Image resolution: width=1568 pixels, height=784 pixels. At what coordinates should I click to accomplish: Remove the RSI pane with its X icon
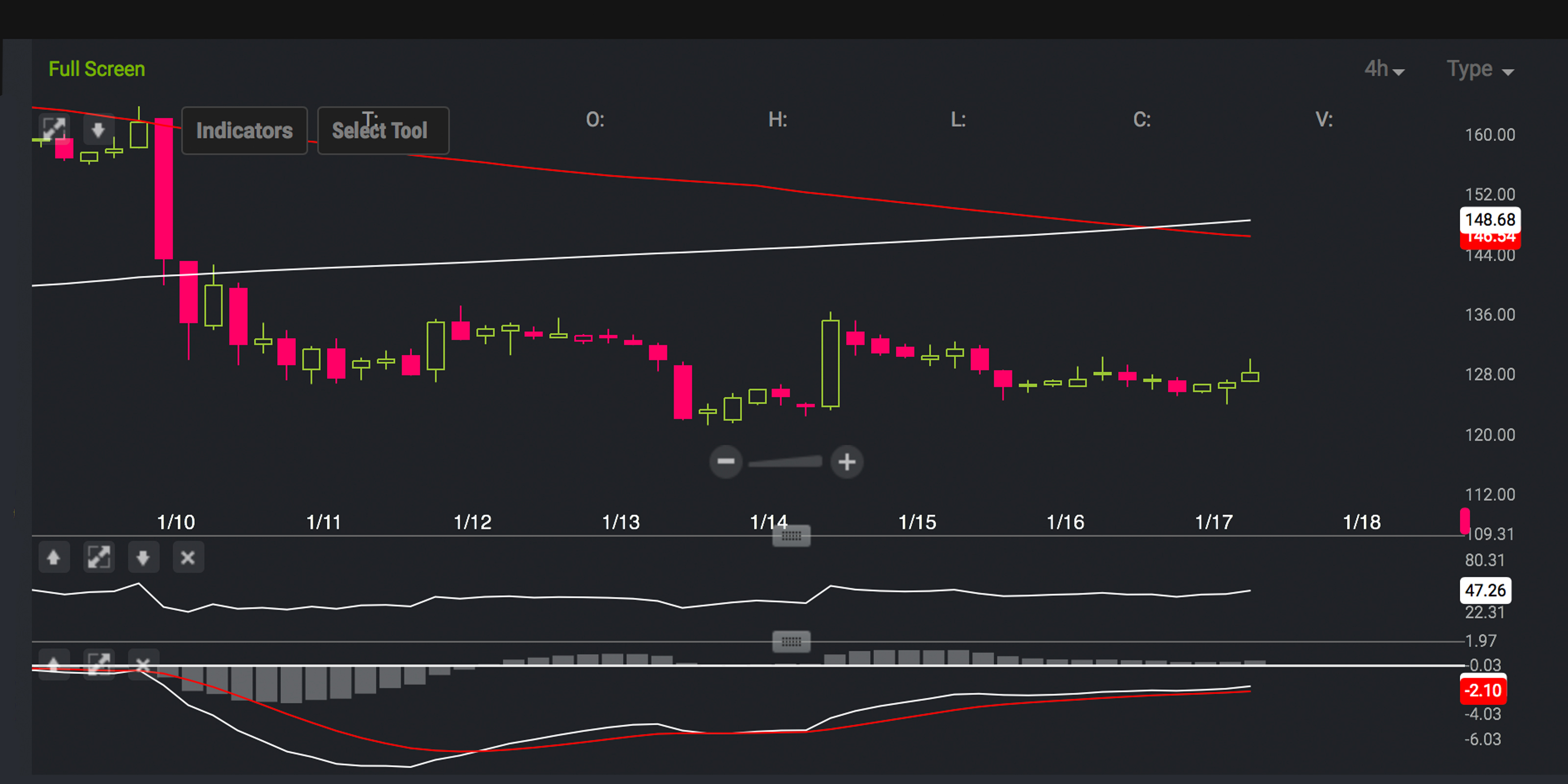click(188, 557)
